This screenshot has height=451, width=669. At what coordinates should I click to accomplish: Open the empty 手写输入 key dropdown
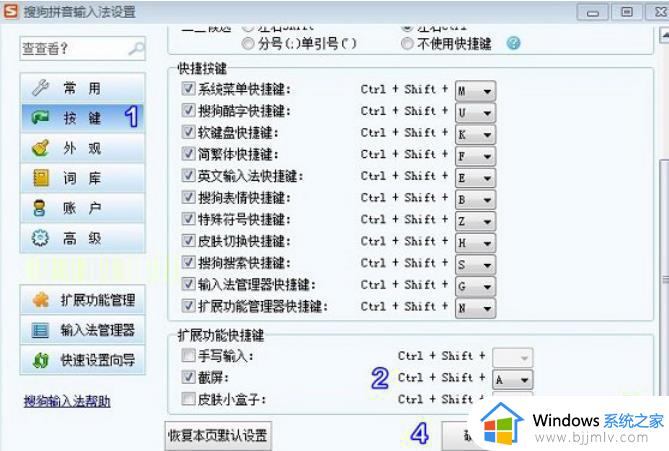(513, 358)
